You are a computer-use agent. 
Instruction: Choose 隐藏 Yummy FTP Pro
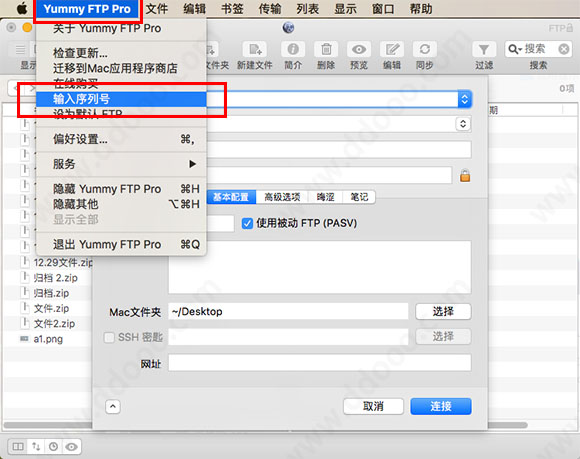click(121, 189)
